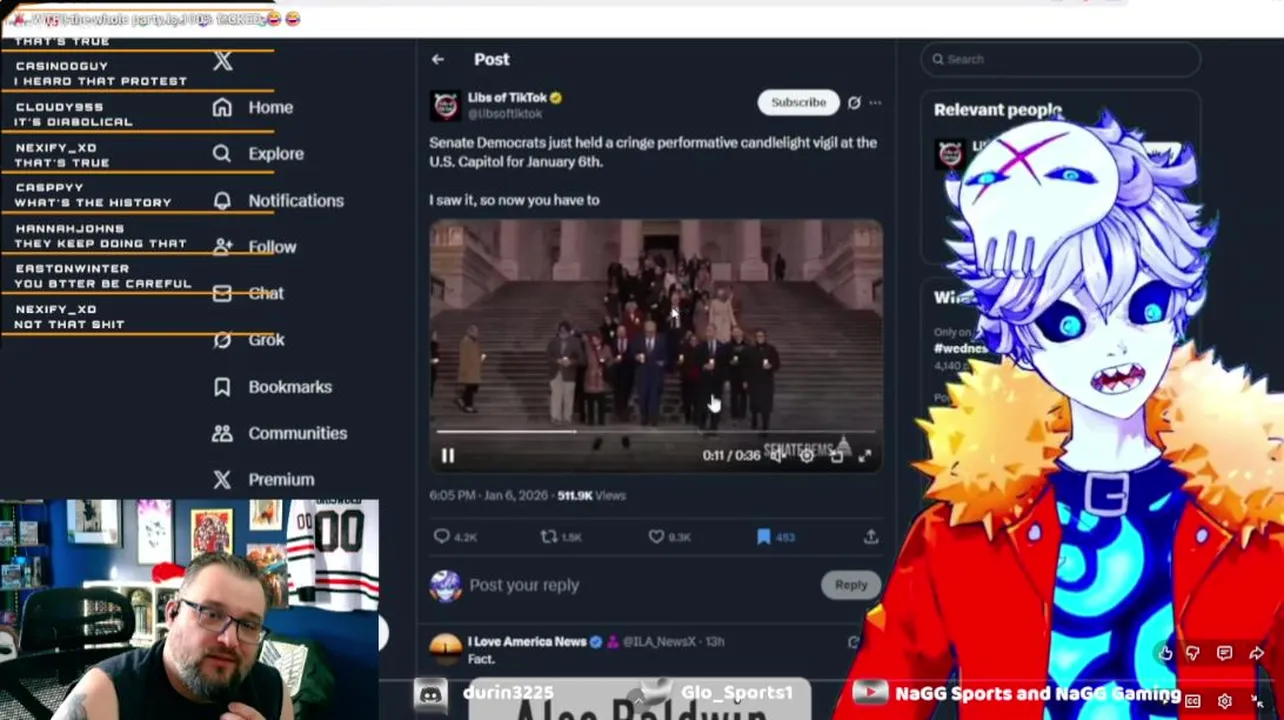Screen dimensions: 1284x720
Task: Open Premium in the sidebar
Action: coord(263,480)
